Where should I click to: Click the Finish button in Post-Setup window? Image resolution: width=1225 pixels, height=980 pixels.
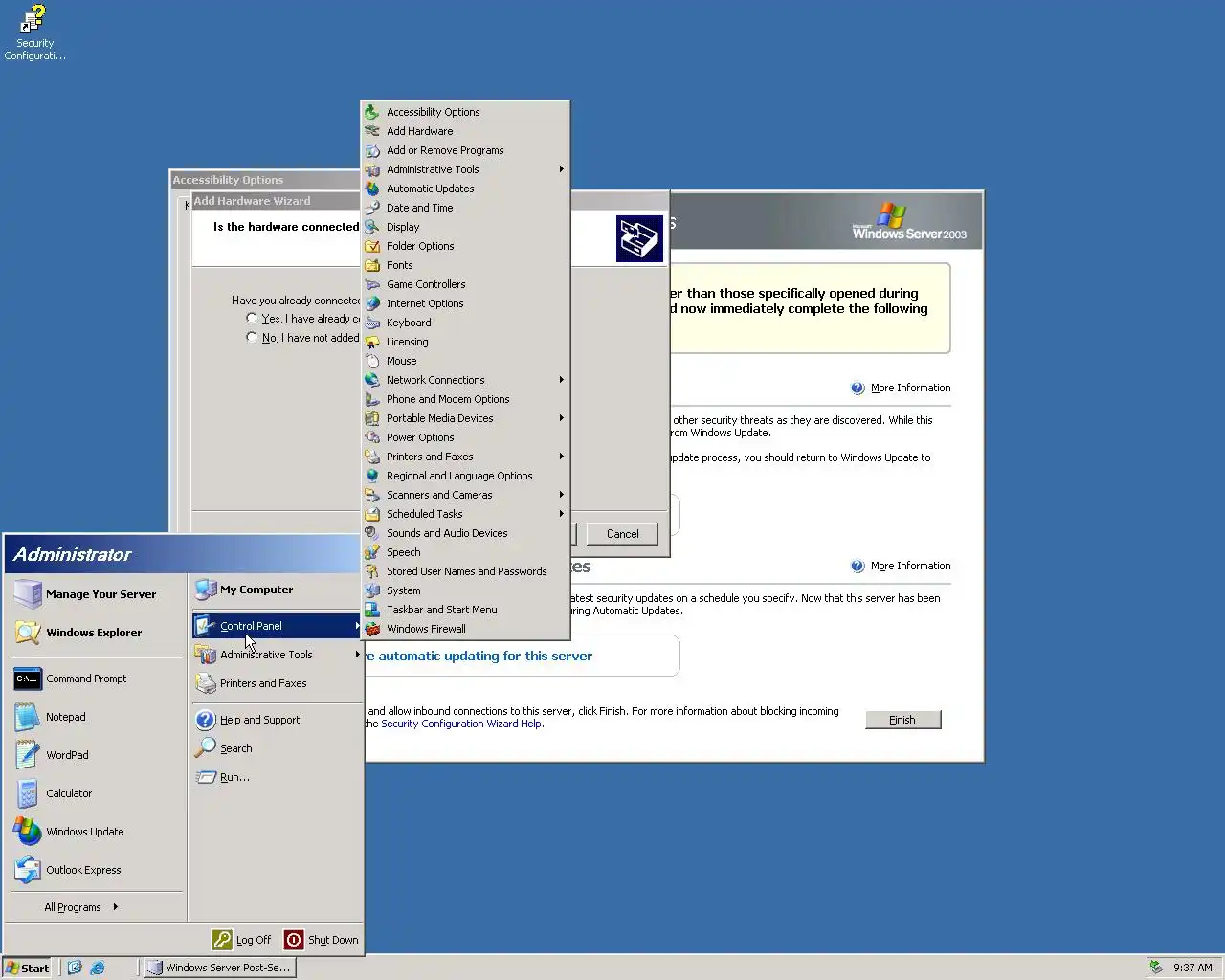tap(902, 720)
